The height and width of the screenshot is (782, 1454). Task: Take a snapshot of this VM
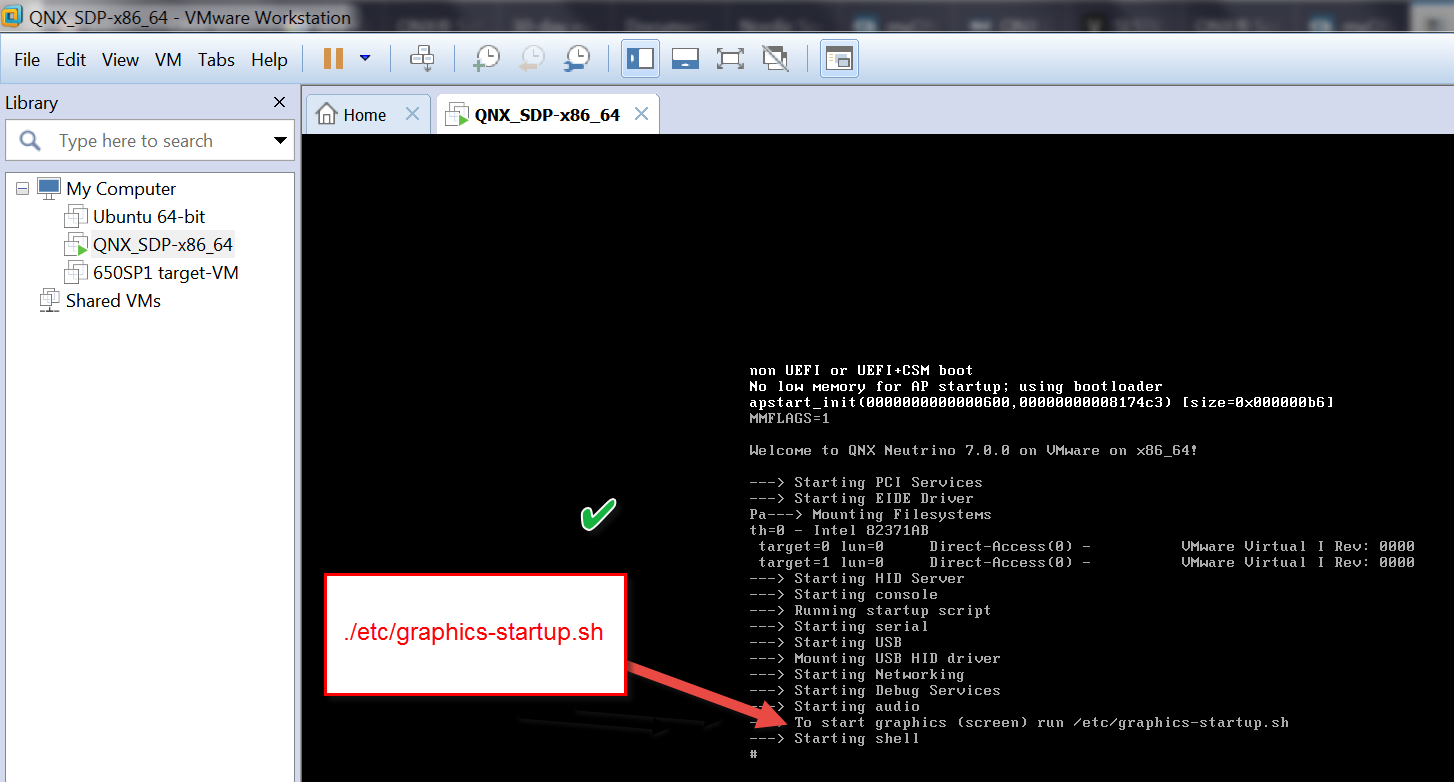pos(486,59)
